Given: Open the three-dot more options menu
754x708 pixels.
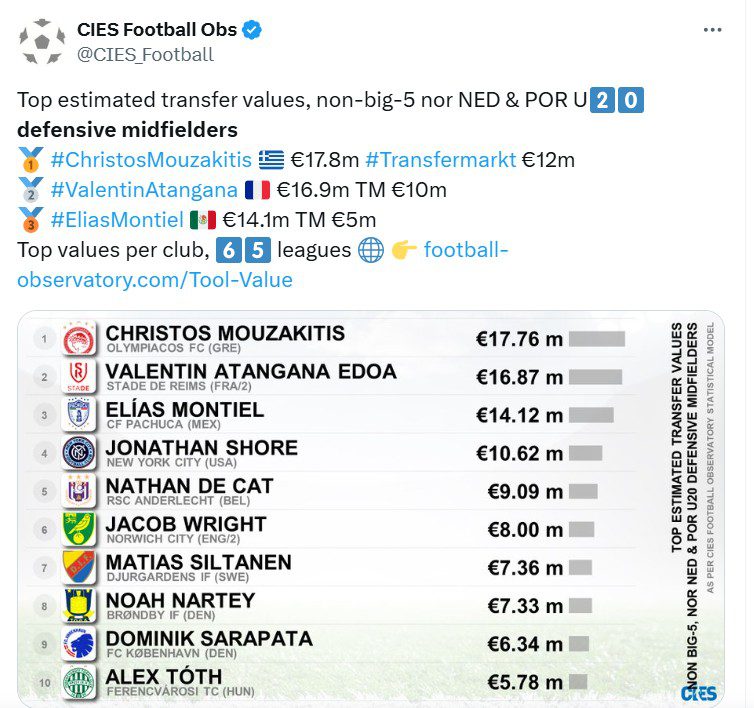Looking at the screenshot, I should [x=712, y=30].
